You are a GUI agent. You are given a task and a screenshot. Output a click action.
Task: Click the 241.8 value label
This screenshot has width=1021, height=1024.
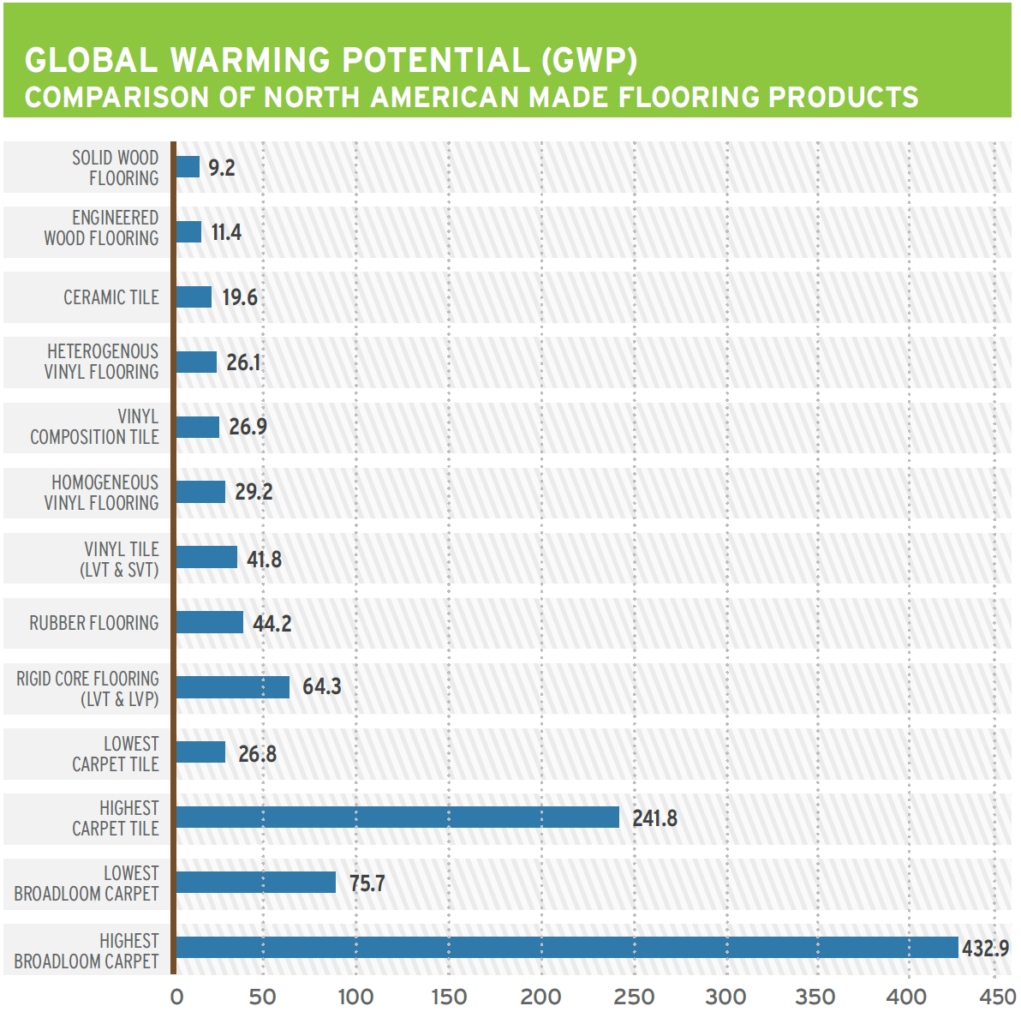tap(655, 818)
